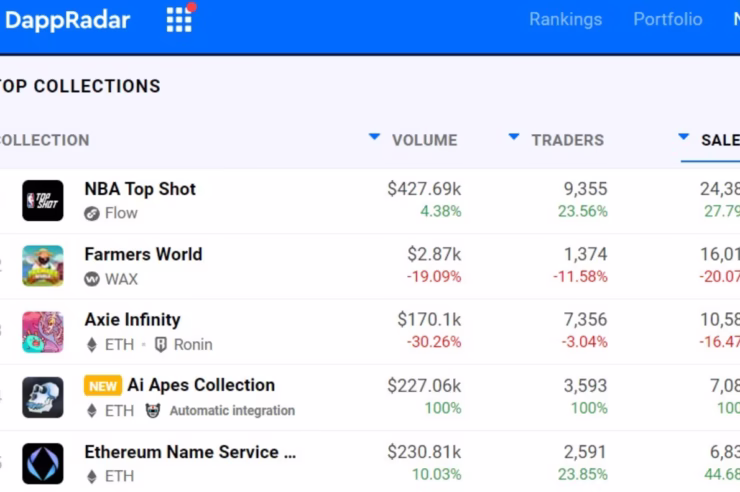Click the -11.58% traders change

click(x=580, y=276)
